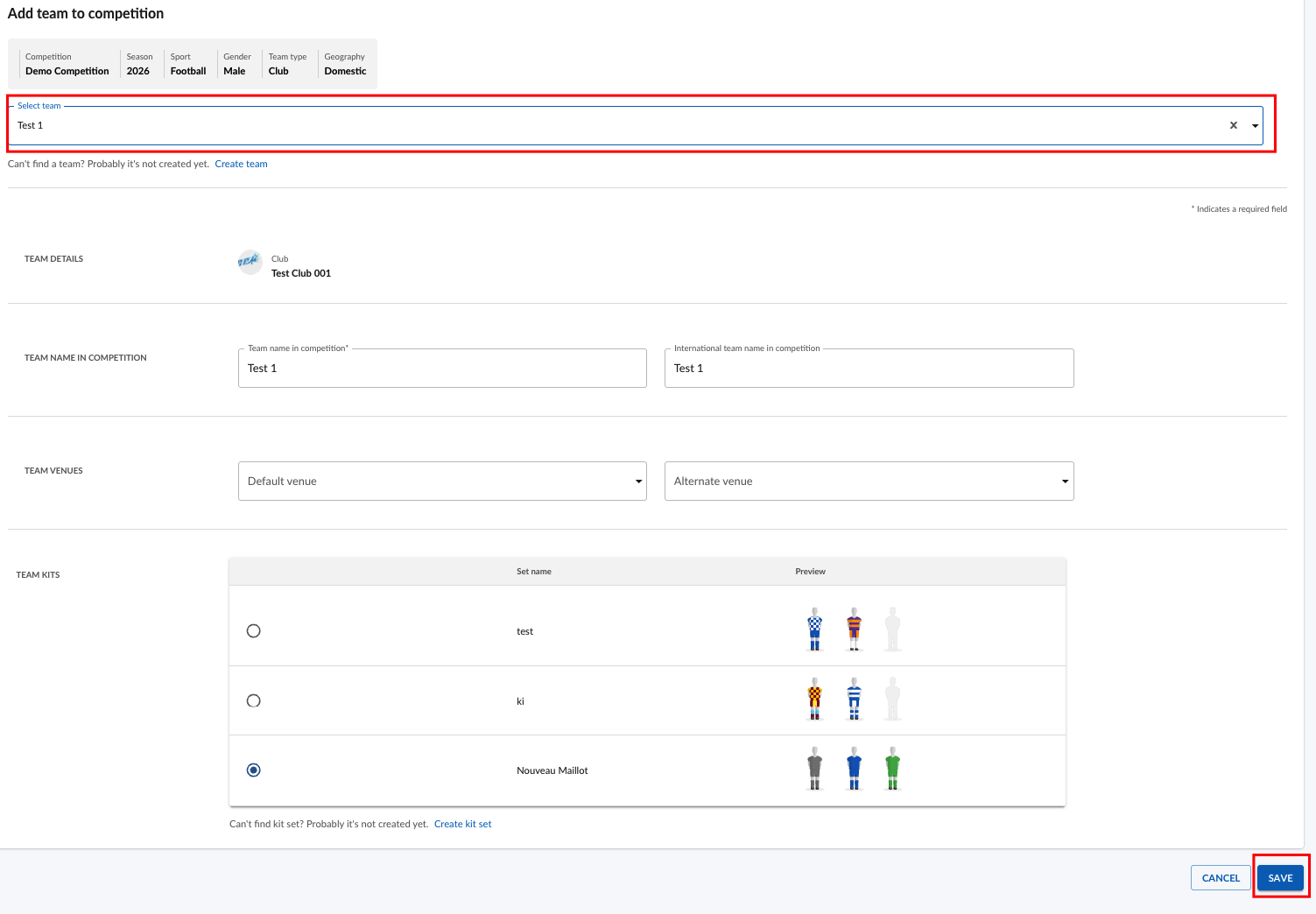This screenshot has width=1316, height=914.
Task: Click the Team name in competition field
Action: (442, 369)
